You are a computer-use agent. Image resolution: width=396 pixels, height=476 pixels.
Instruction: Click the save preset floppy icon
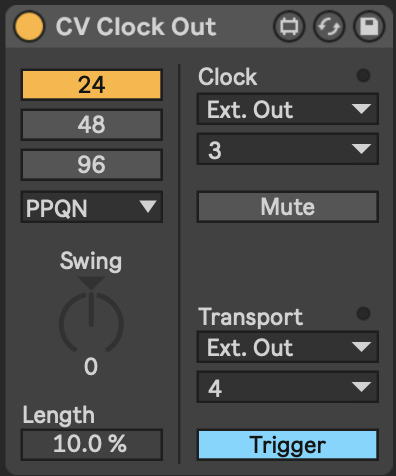click(x=369, y=26)
